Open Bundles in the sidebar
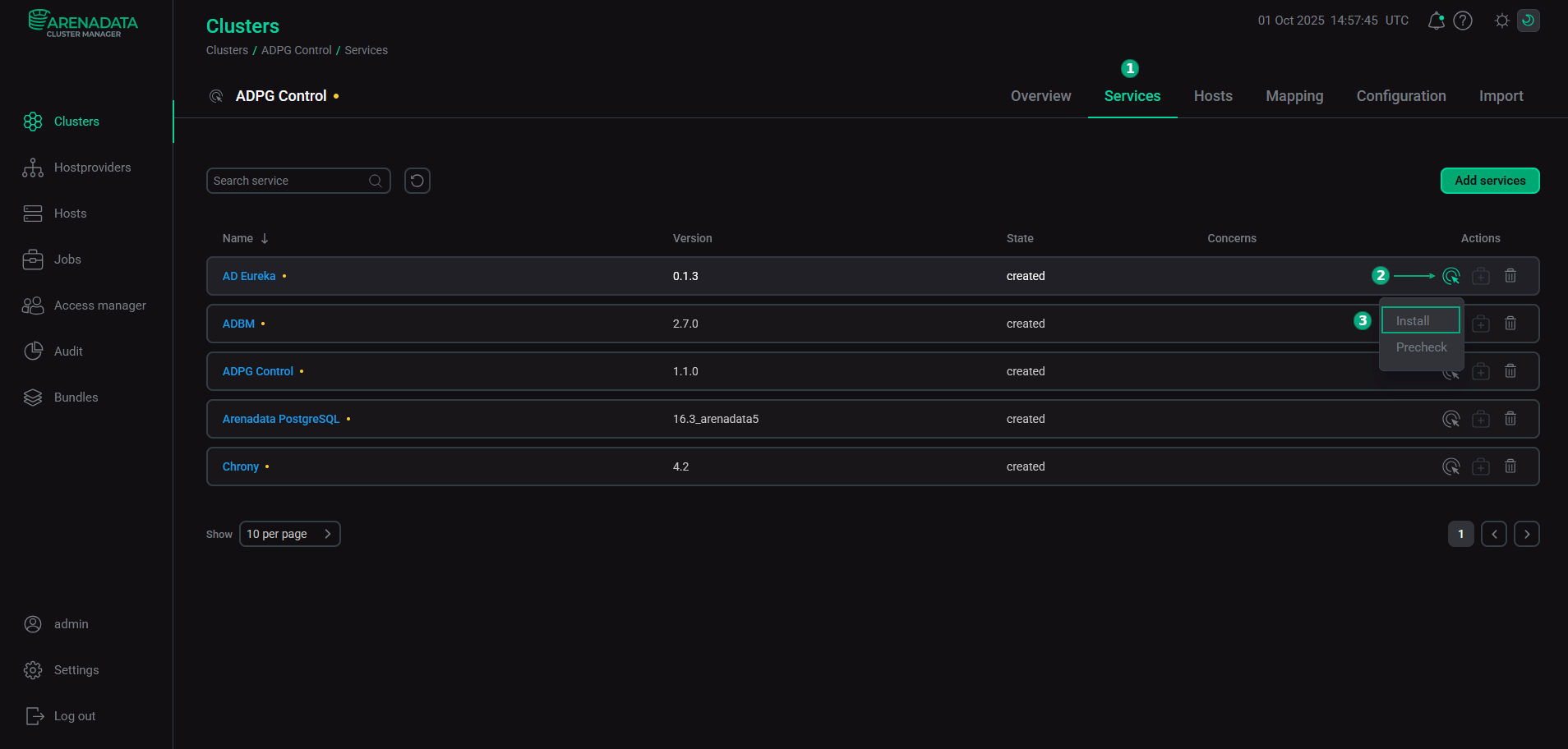 [x=76, y=397]
